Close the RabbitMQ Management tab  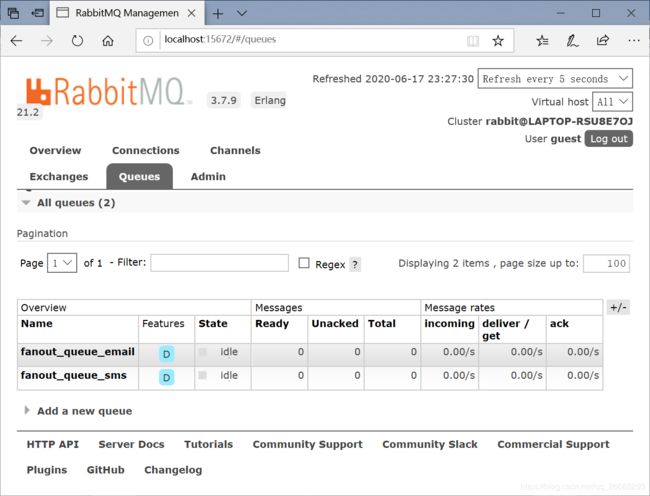point(192,13)
